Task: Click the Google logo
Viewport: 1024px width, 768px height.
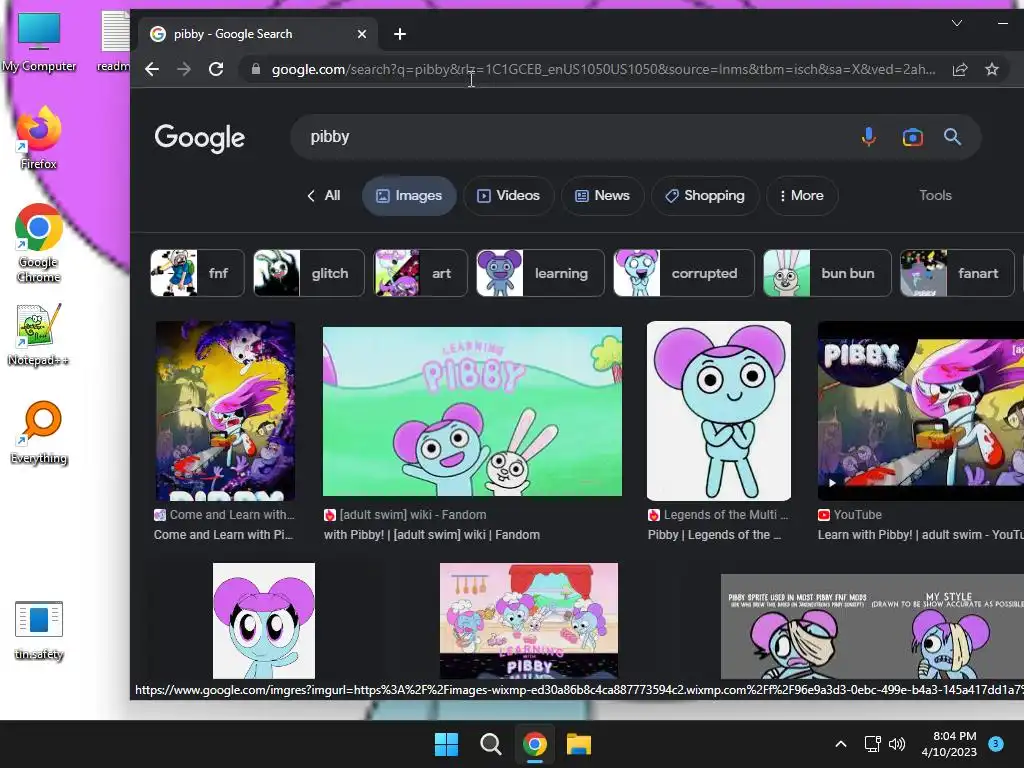Action: coord(200,137)
